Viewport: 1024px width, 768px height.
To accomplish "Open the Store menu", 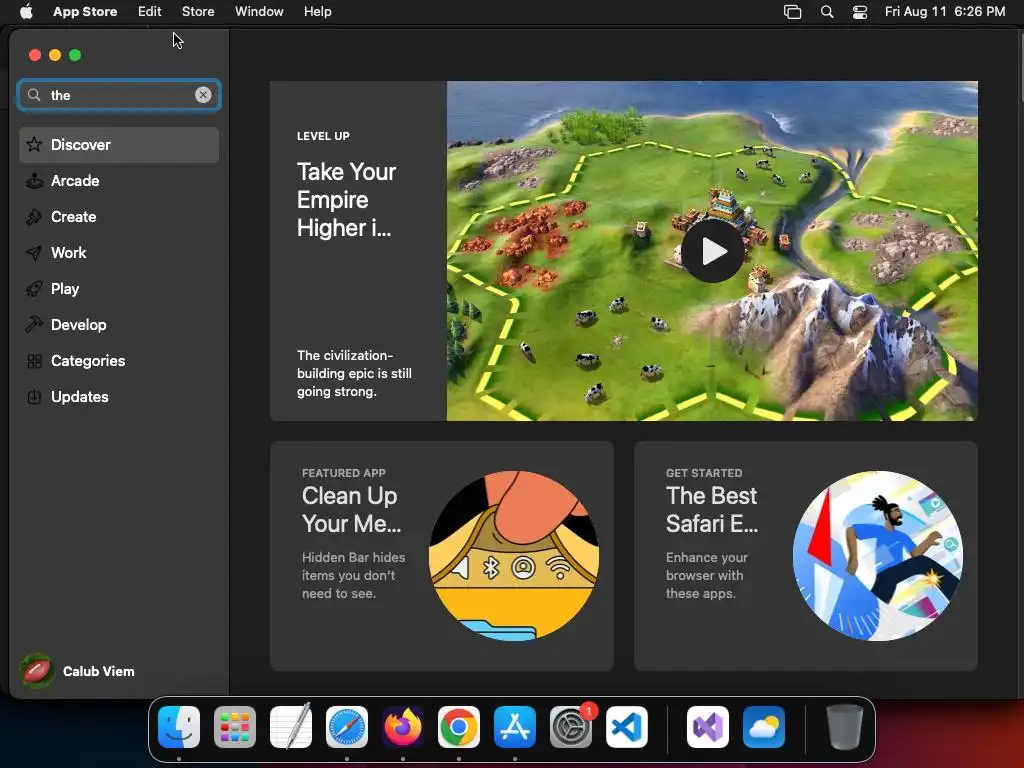I will pyautogui.click(x=198, y=12).
